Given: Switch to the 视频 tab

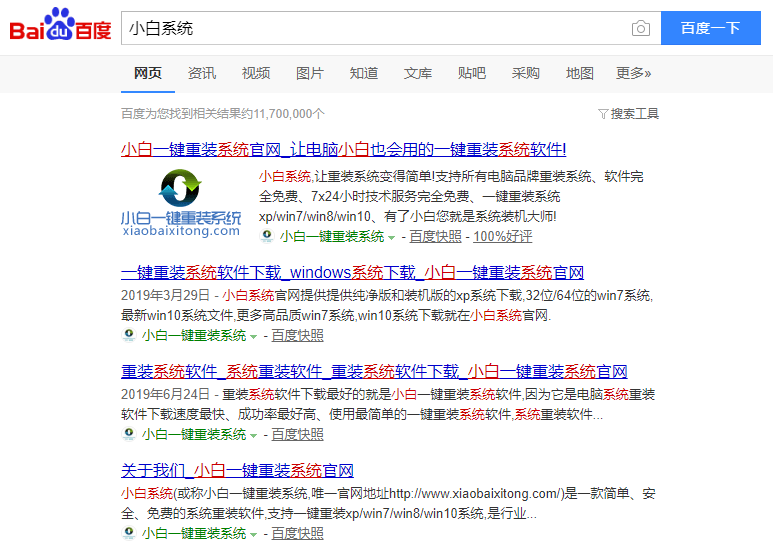Looking at the screenshot, I should click(x=256, y=73).
